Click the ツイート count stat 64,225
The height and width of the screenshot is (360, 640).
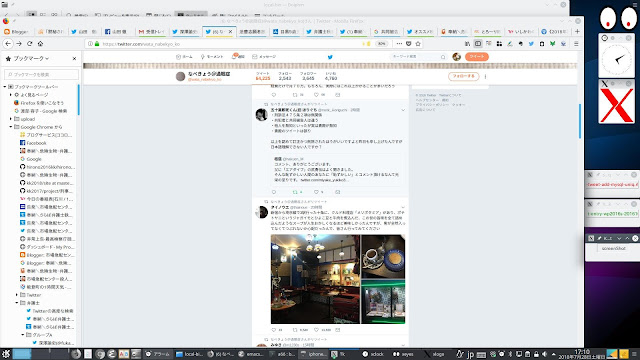[263, 76]
